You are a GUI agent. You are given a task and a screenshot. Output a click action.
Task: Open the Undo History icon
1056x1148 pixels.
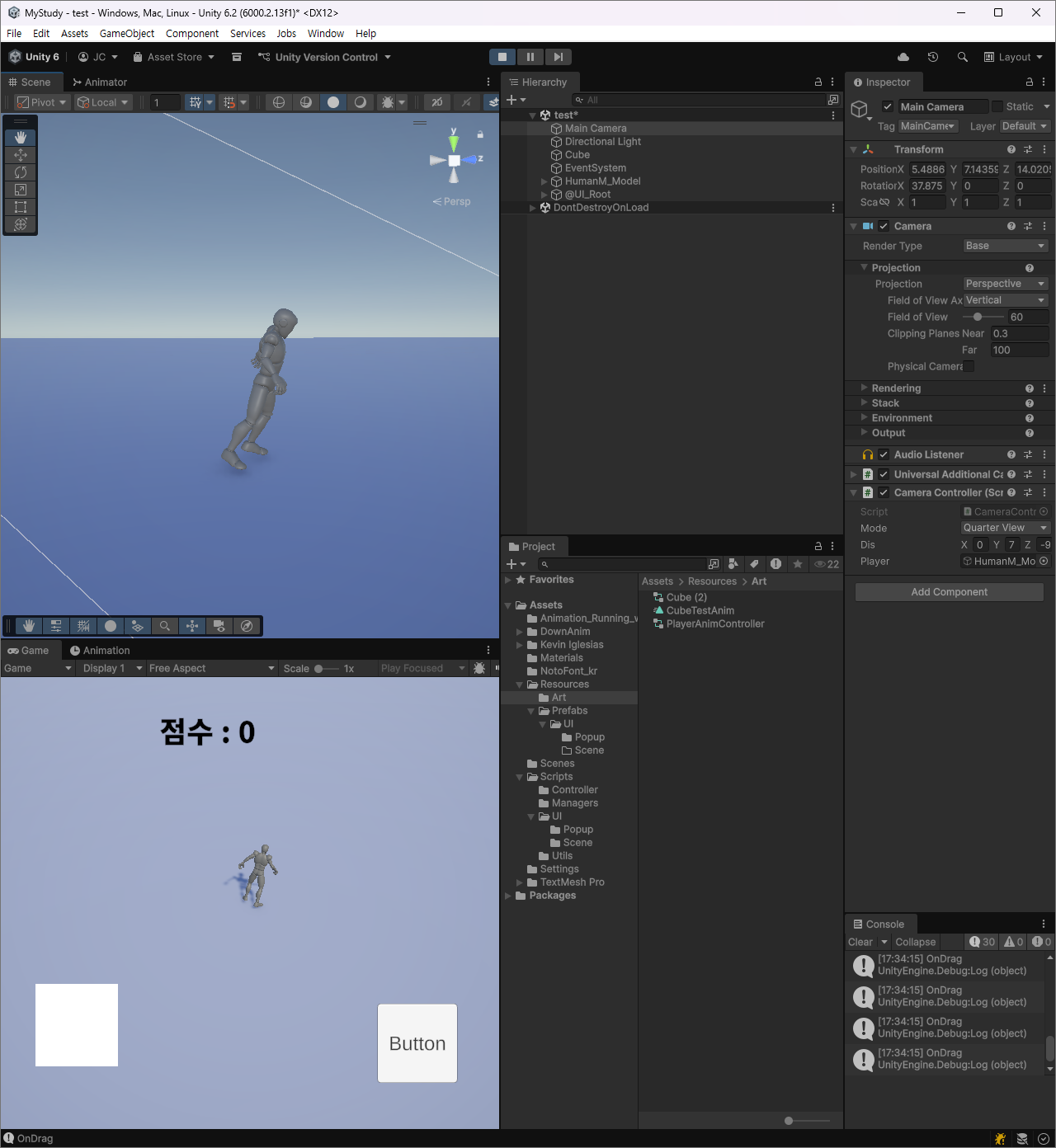coord(933,57)
